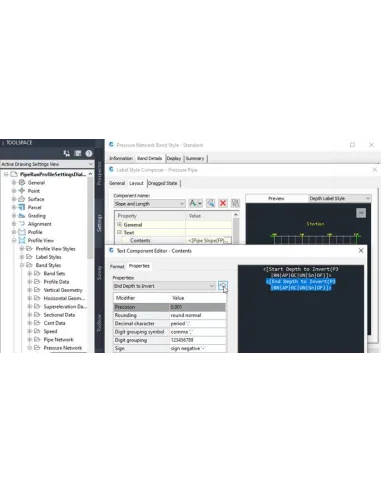Click the component draw order icon
The height and width of the screenshot is (492, 381).
click(235, 203)
